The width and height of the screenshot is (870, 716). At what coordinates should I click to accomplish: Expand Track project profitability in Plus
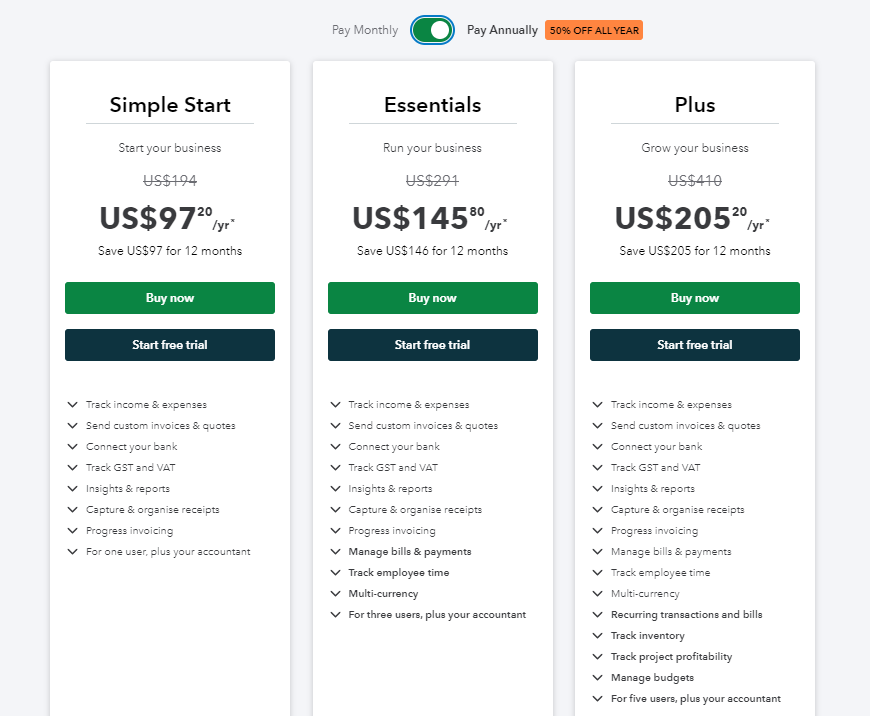click(x=598, y=657)
